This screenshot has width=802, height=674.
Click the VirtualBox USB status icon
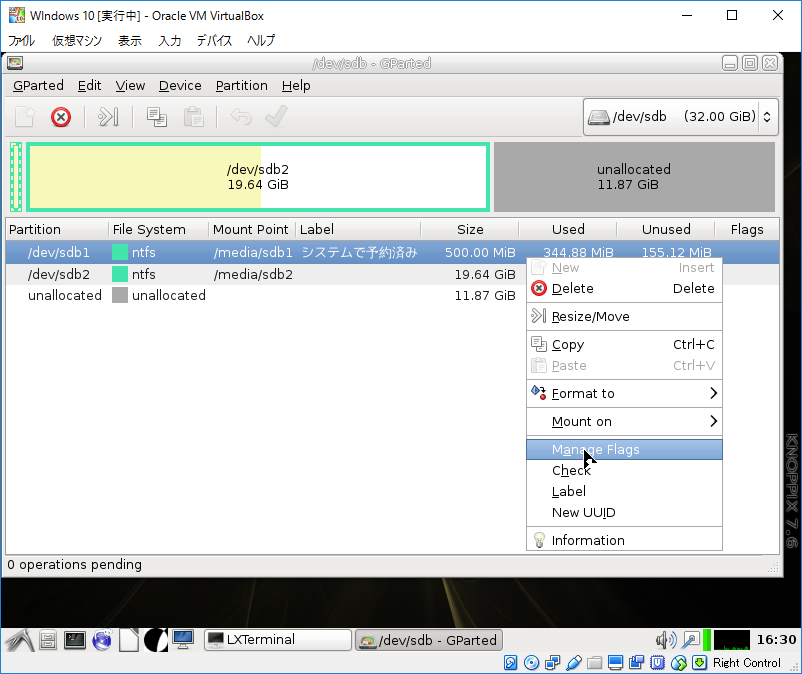pos(574,663)
